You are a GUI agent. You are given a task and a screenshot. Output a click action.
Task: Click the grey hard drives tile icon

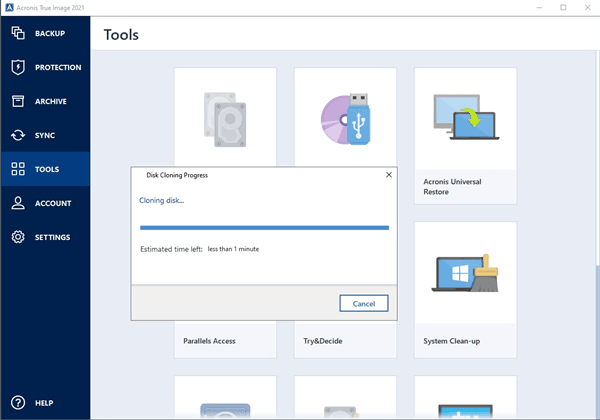(x=224, y=120)
